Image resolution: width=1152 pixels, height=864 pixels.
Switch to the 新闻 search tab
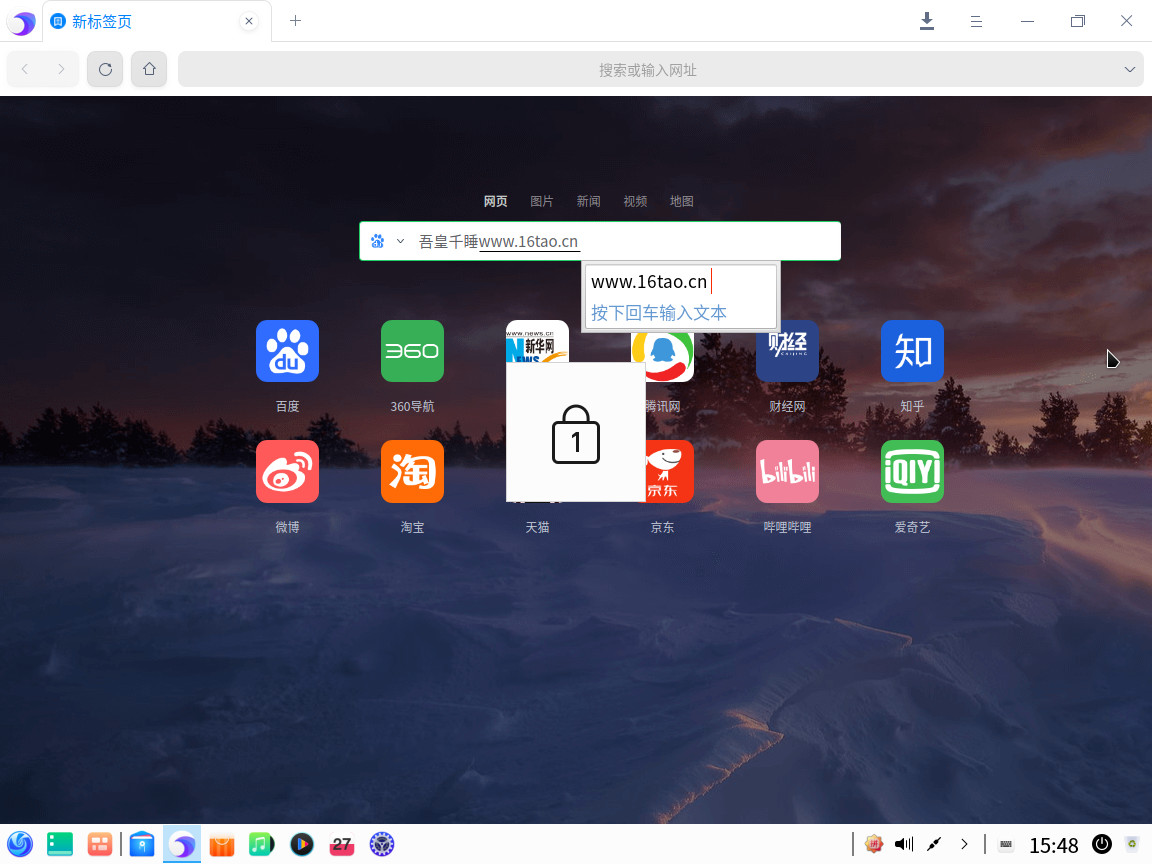click(588, 201)
